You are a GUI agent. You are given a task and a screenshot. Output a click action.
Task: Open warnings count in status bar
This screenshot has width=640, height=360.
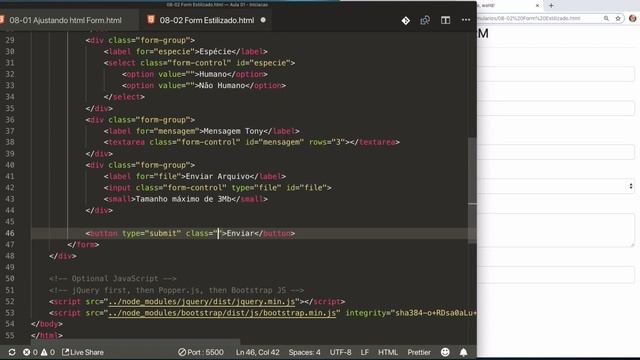[x=47, y=352]
